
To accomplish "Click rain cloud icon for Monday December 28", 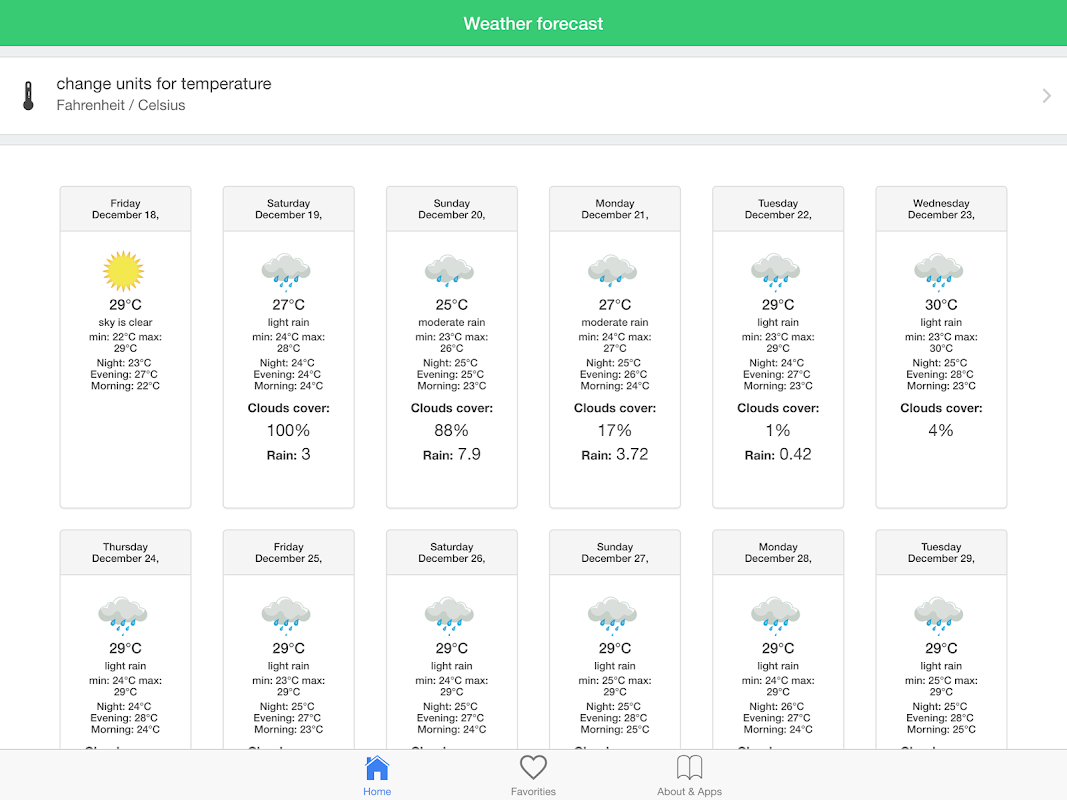I will 776,614.
